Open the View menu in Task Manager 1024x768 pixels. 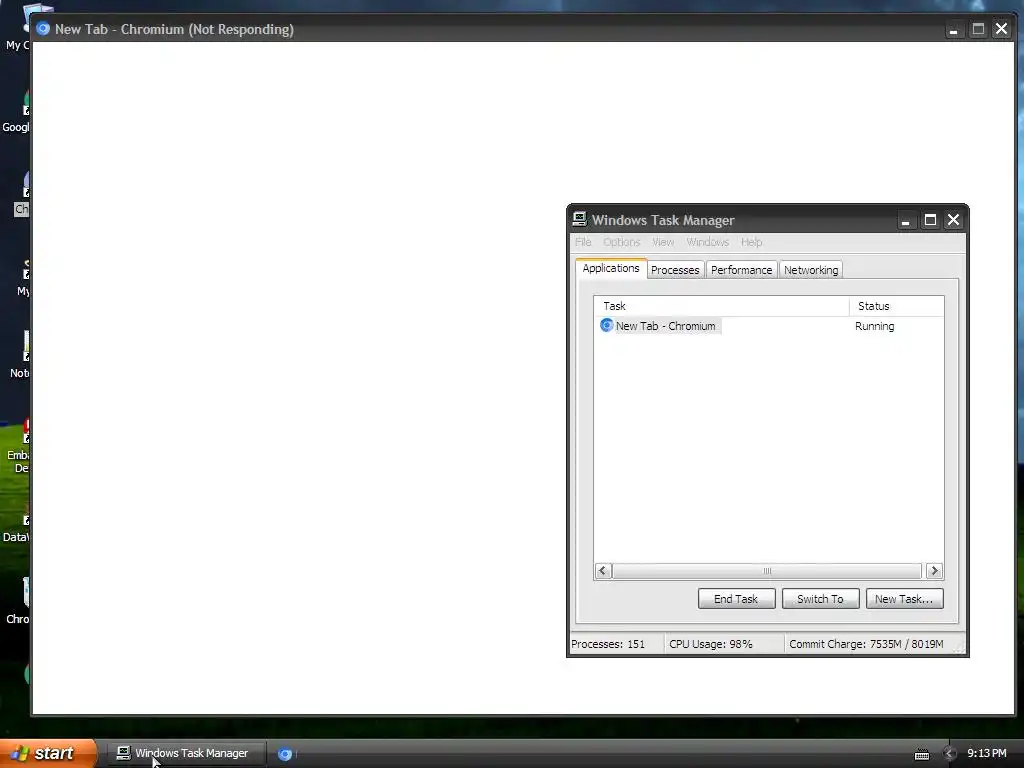(663, 242)
